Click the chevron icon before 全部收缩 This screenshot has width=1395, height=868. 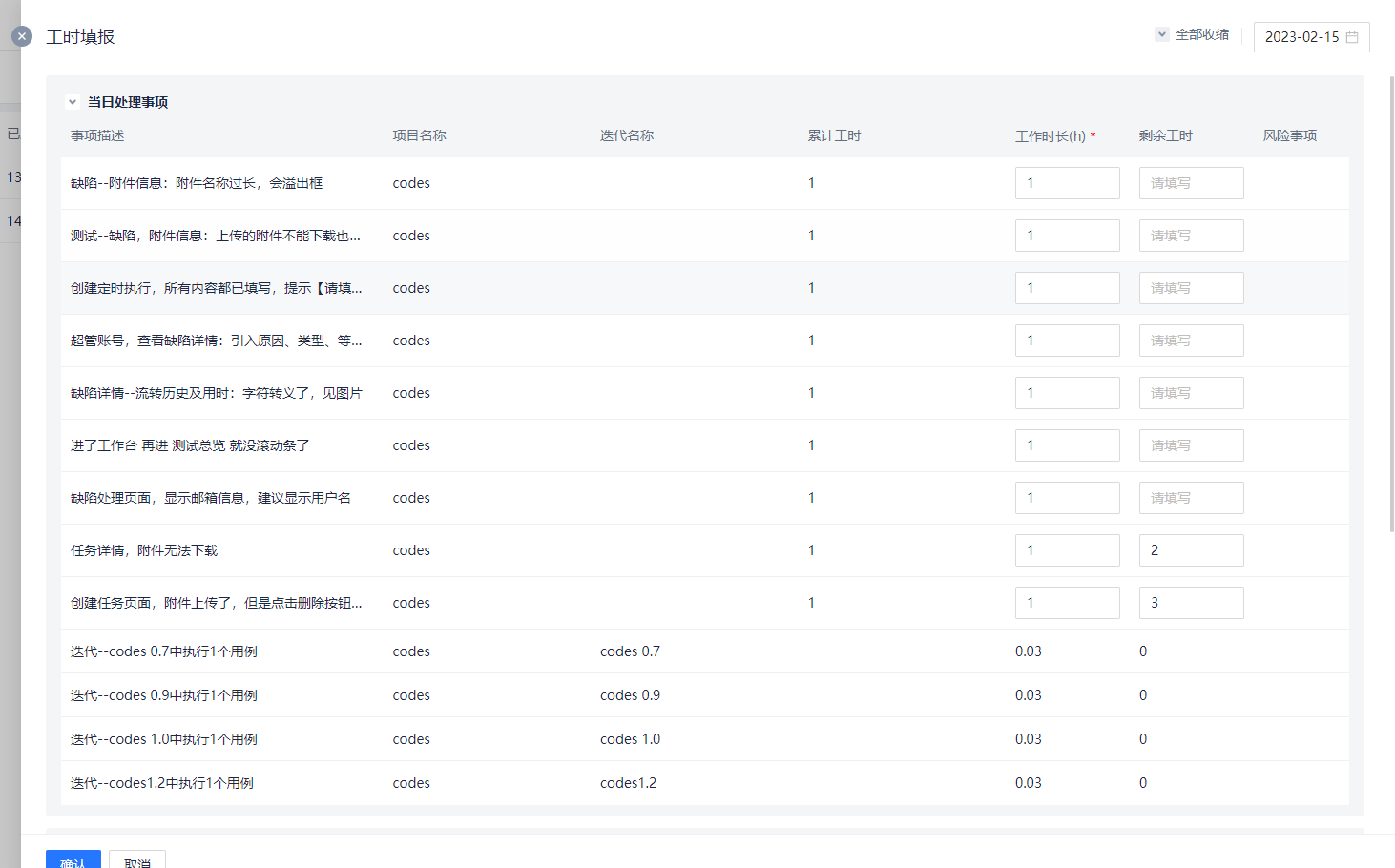[x=1161, y=32]
